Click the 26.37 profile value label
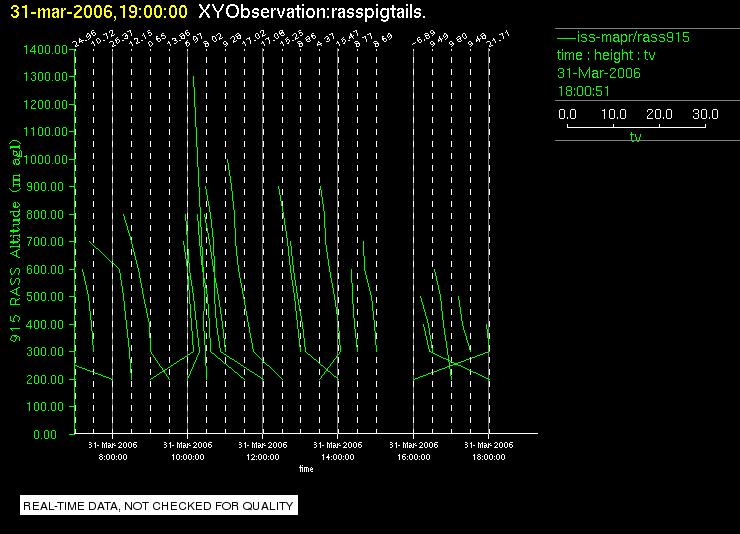 pyautogui.click(x=121, y=39)
